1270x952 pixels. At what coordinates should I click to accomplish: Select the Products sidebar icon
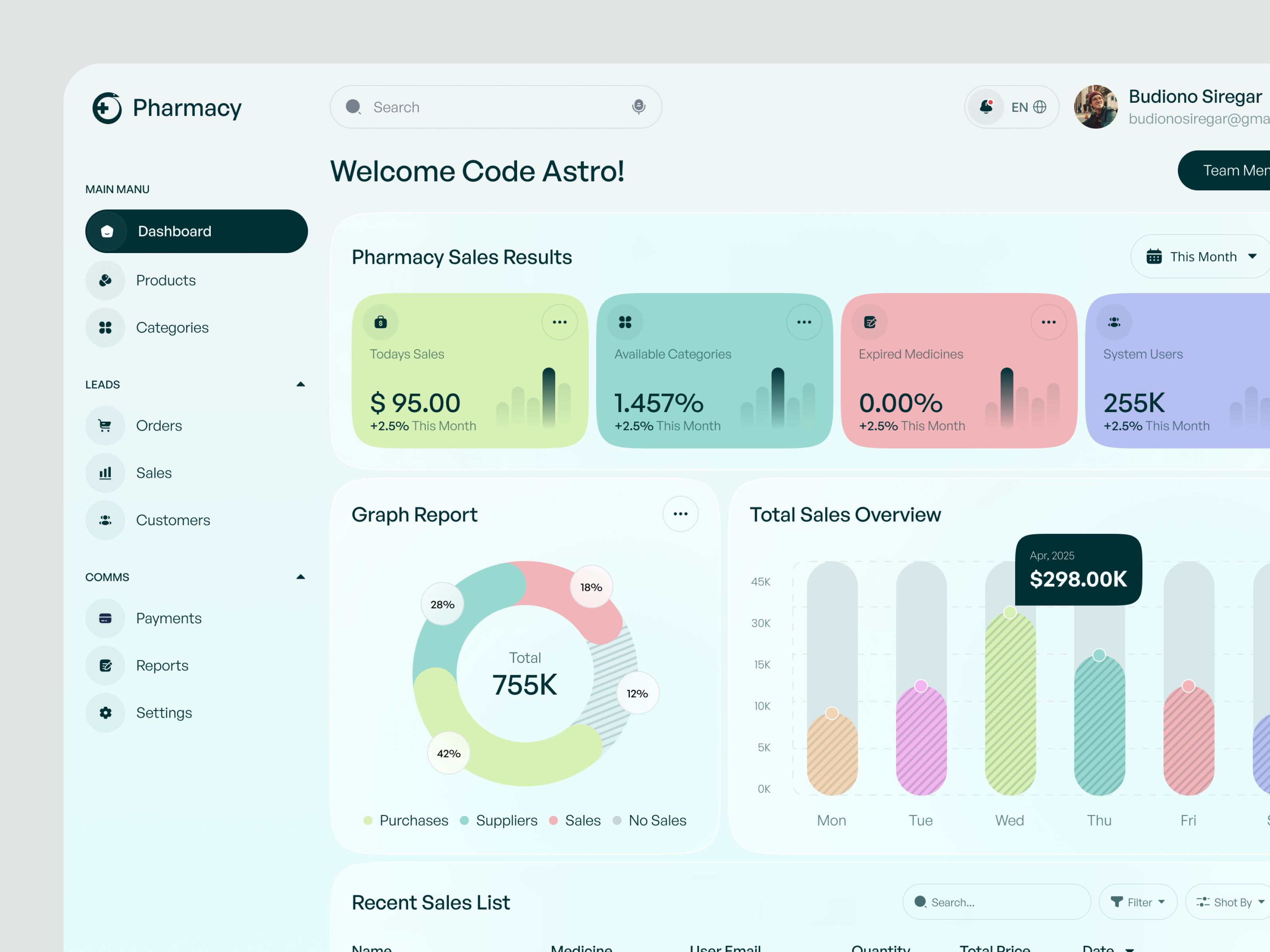[x=105, y=280]
